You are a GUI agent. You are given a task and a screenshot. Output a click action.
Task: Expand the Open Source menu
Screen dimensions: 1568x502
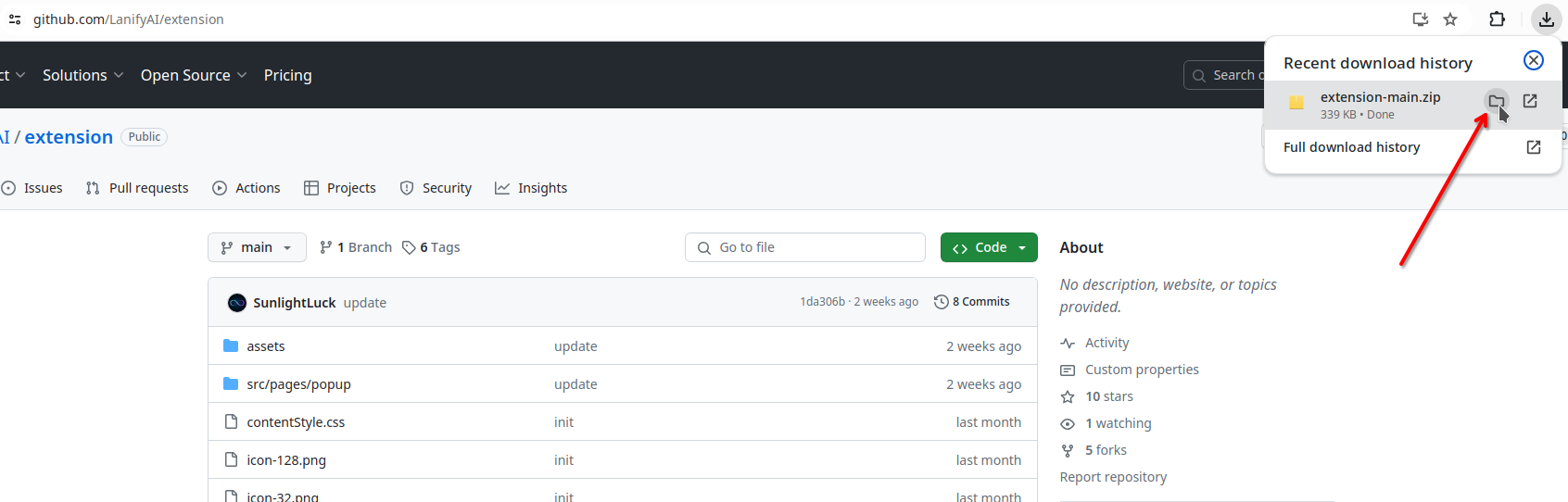point(193,75)
